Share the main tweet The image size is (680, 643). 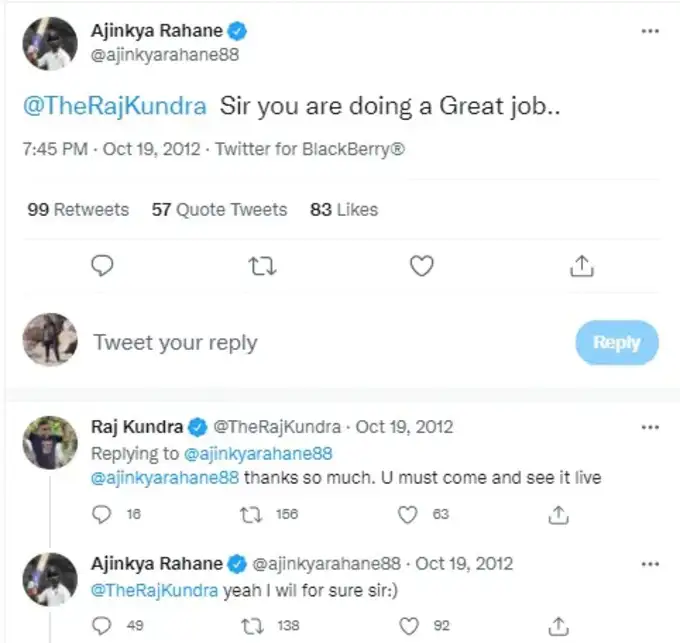click(583, 265)
